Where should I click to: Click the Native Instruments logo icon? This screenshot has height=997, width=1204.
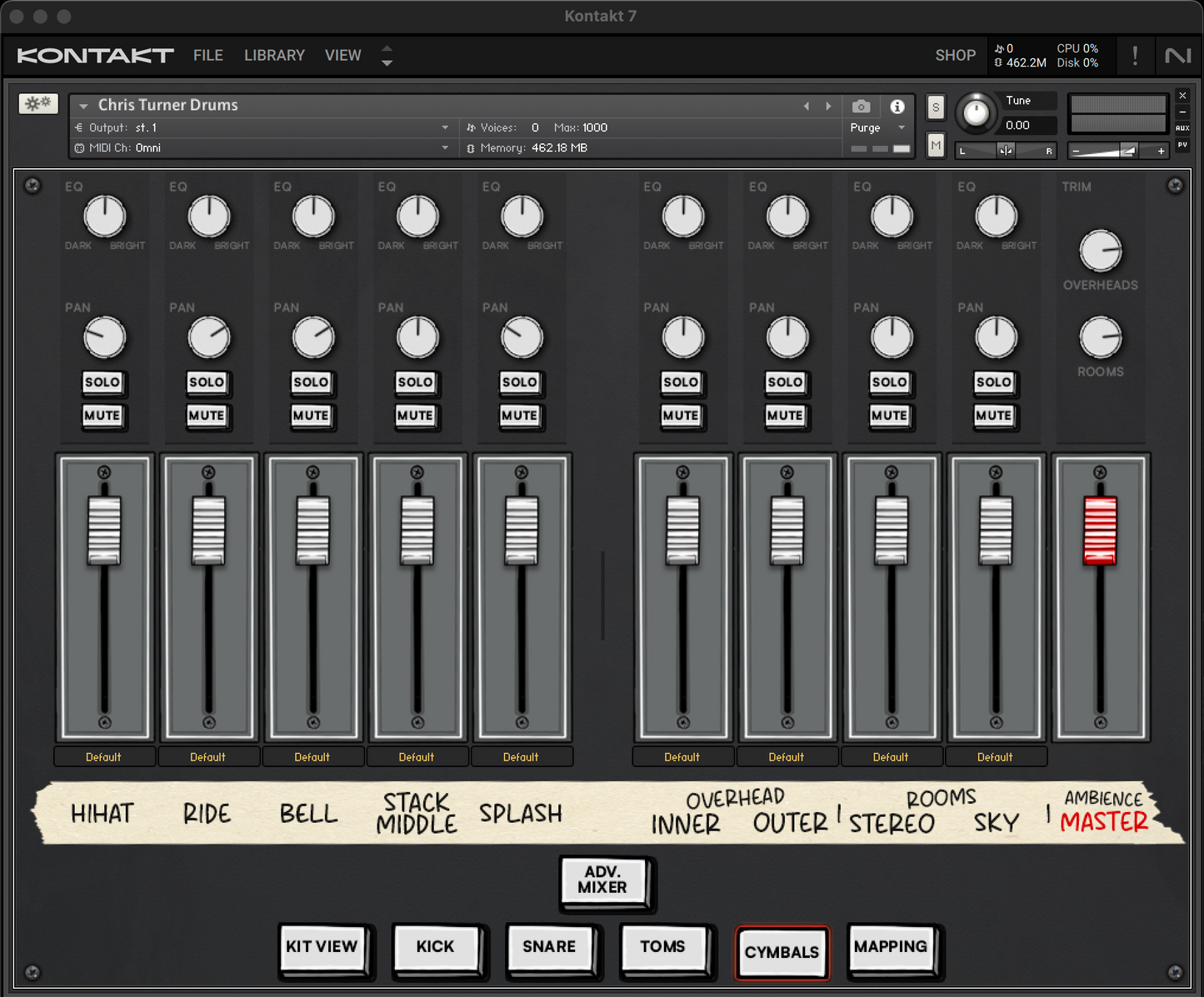click(x=1177, y=56)
